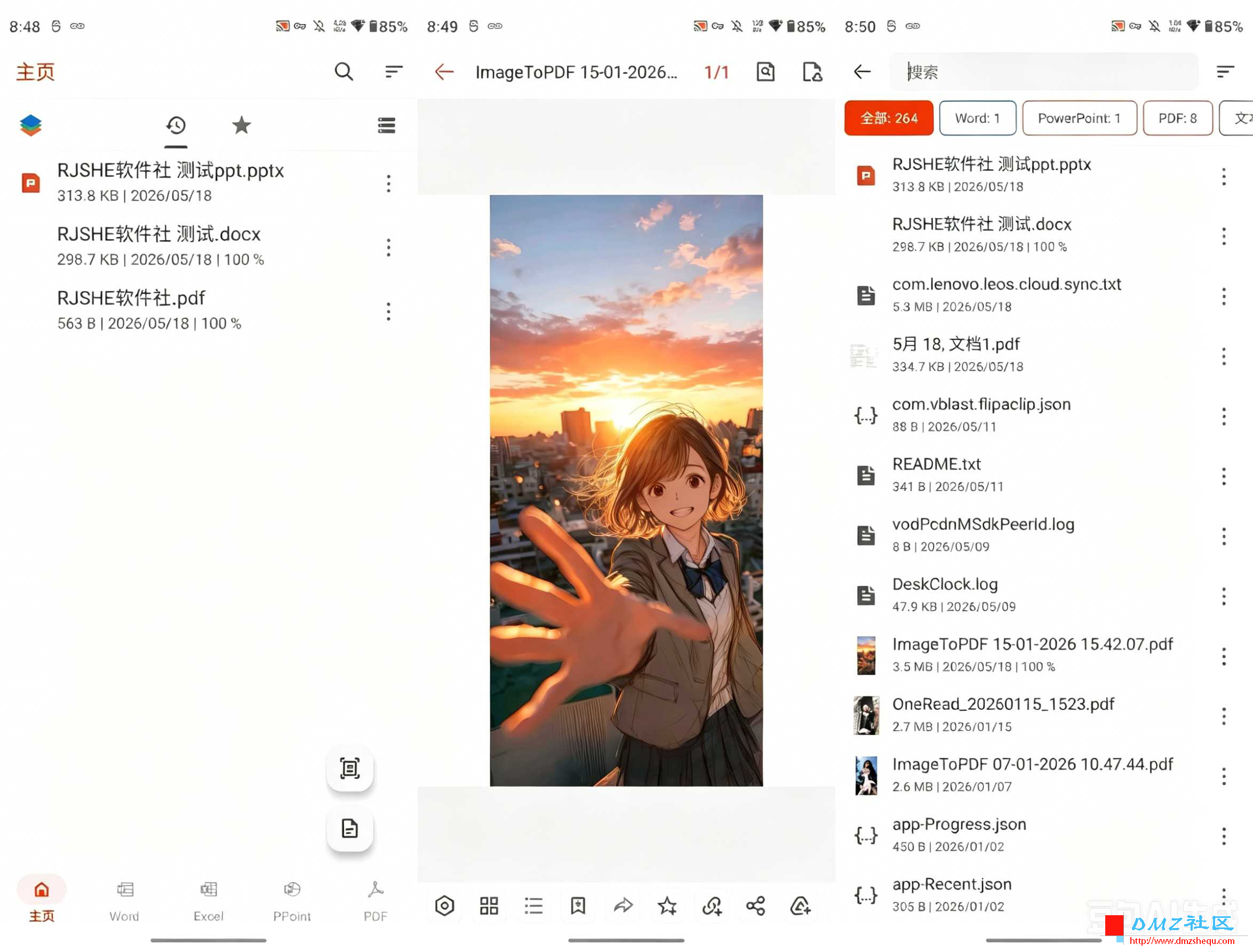Switch to the recent history tab
This screenshot has height=952, width=1253.
[175, 125]
